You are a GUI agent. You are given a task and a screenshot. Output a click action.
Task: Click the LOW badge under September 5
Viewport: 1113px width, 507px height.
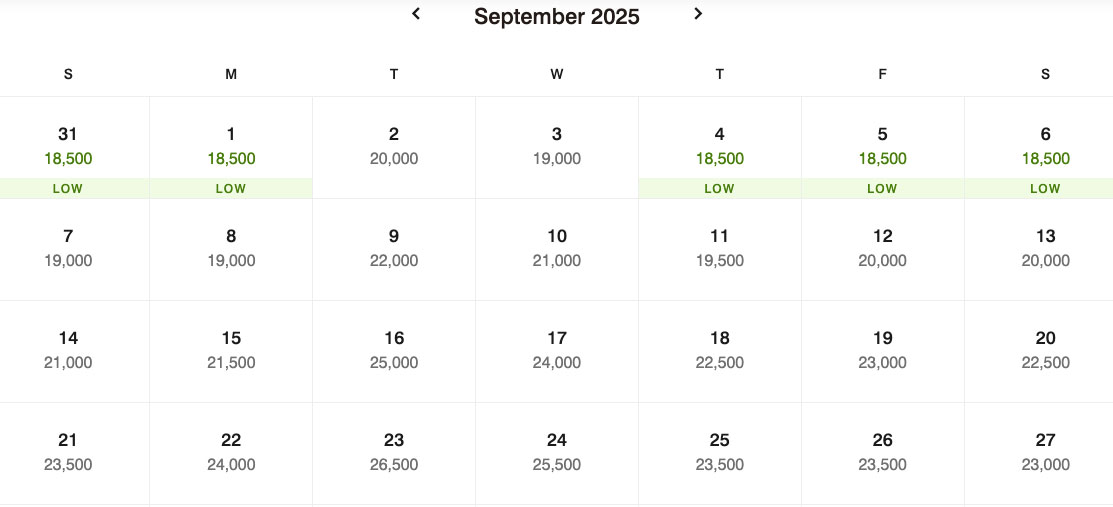click(x=882, y=189)
